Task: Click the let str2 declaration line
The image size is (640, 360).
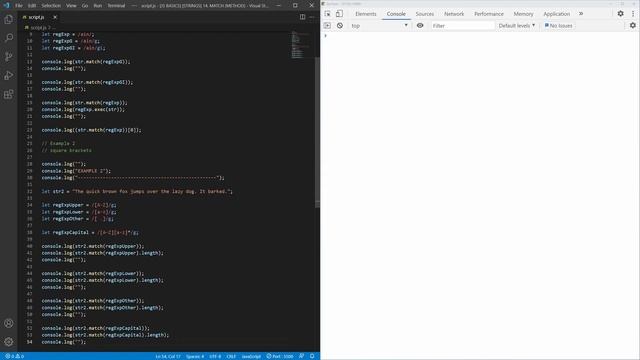Action: click(137, 191)
